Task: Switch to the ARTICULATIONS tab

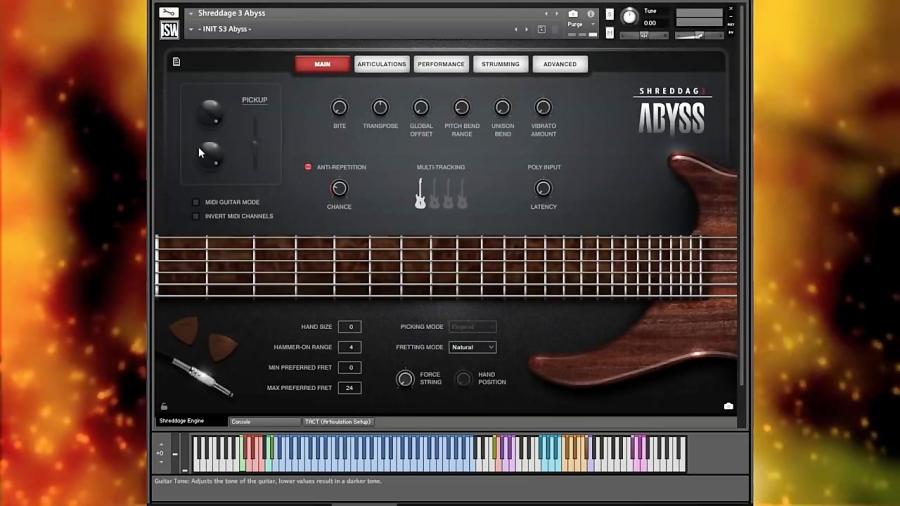Action: pos(382,64)
